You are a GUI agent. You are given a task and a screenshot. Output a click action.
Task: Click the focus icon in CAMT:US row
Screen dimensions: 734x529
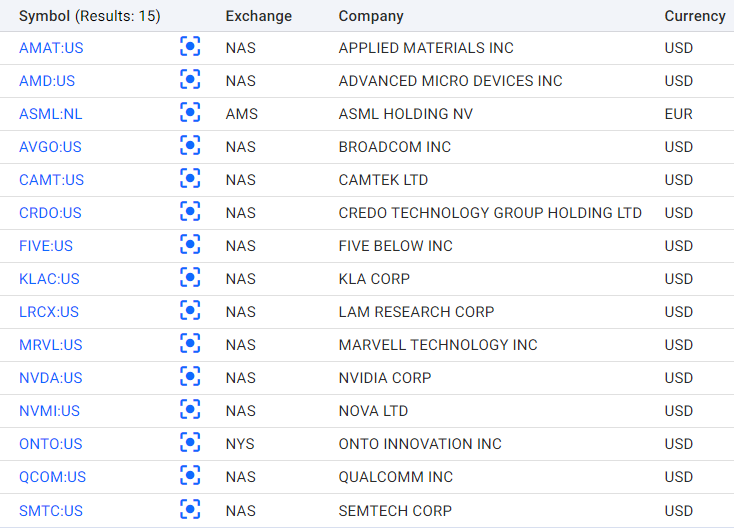(190, 179)
